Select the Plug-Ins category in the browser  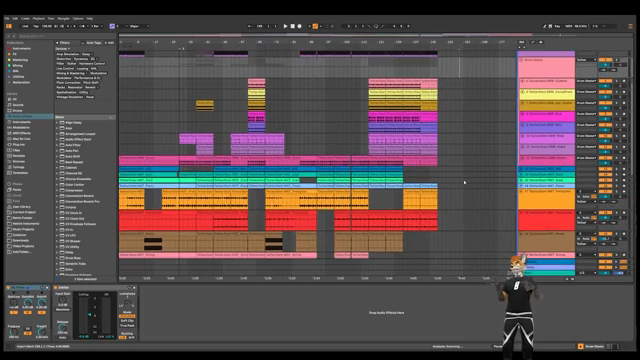click(x=18, y=144)
